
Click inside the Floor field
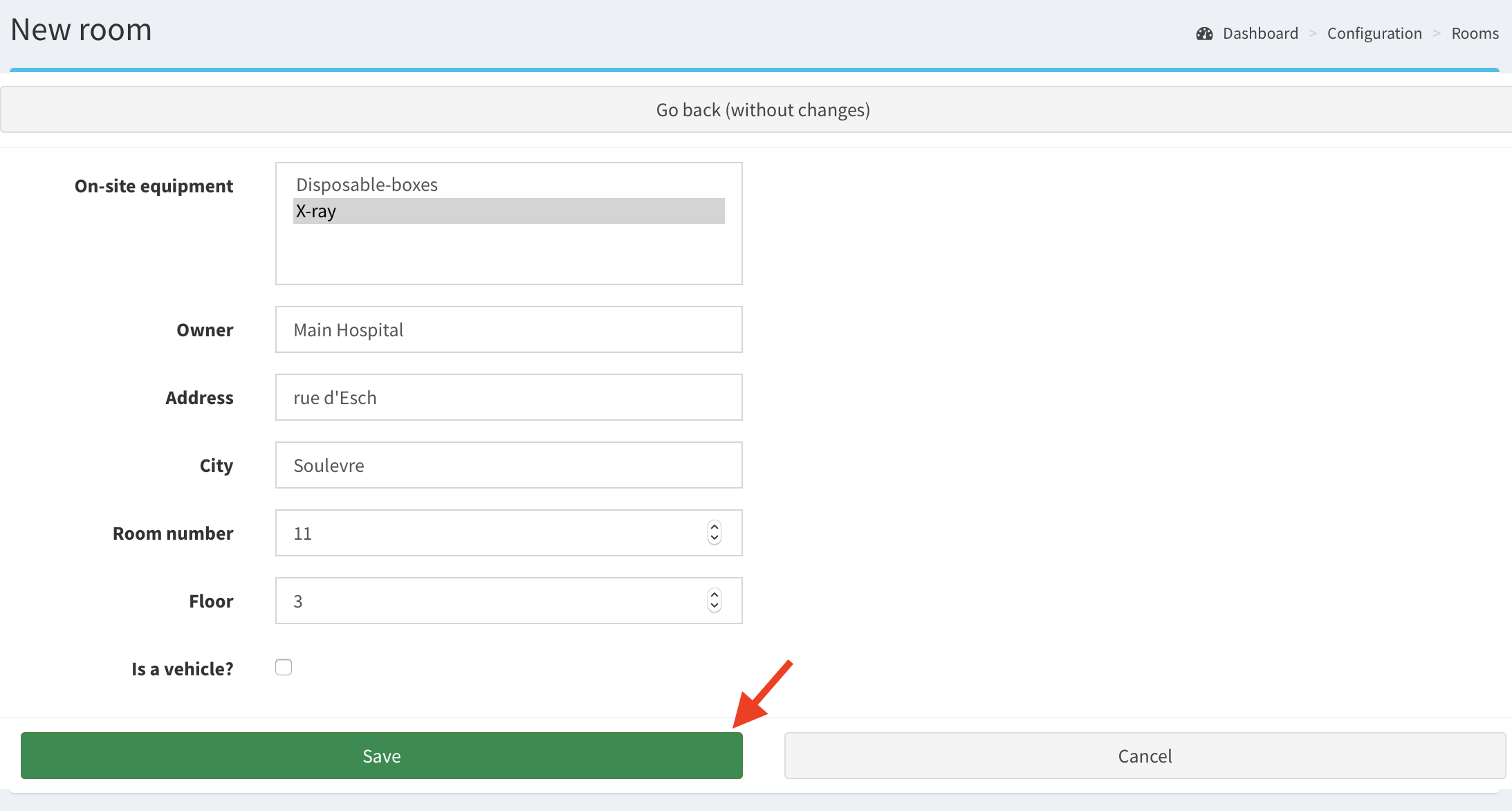(484, 601)
